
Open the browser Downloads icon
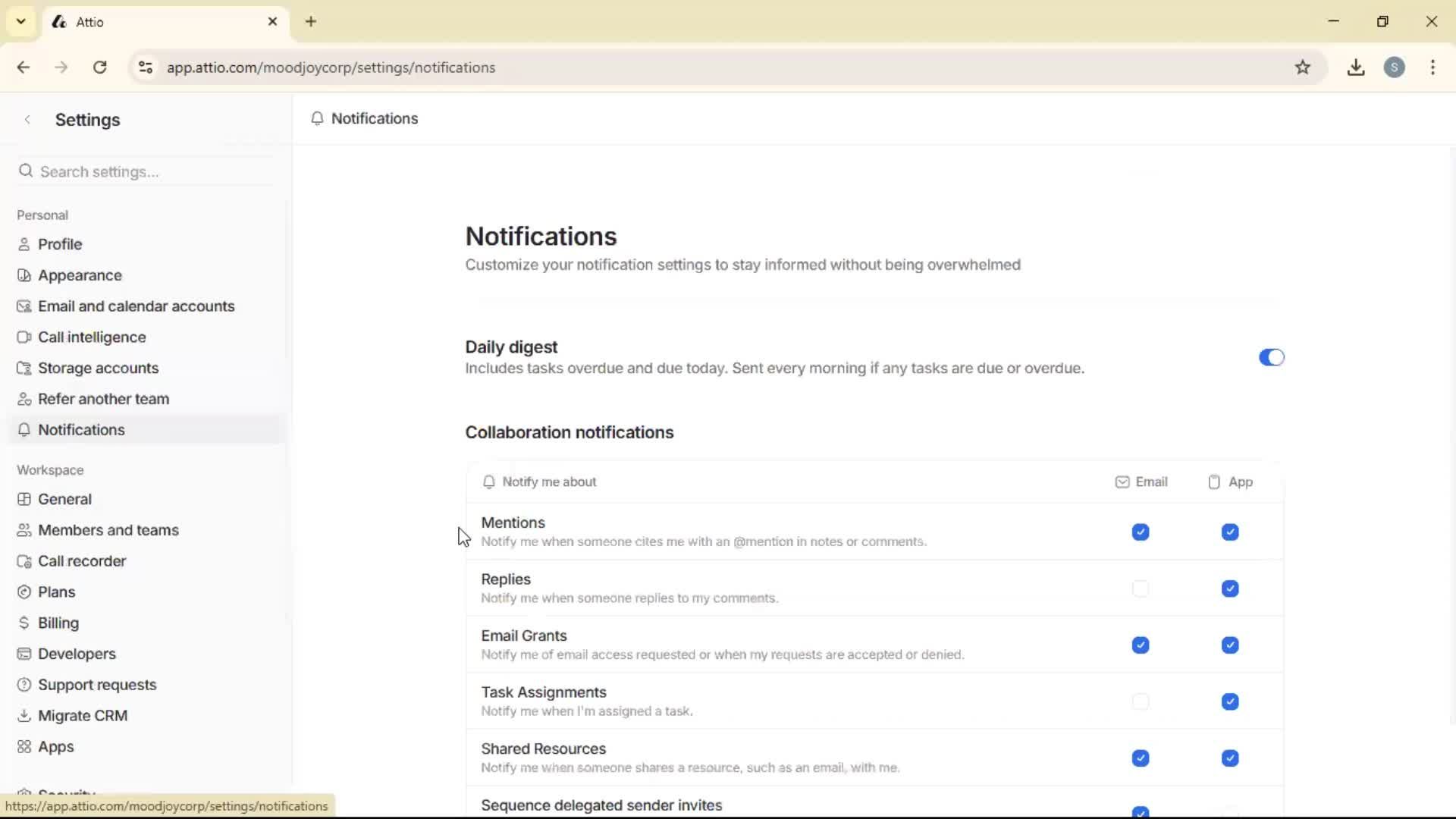pos(1356,67)
